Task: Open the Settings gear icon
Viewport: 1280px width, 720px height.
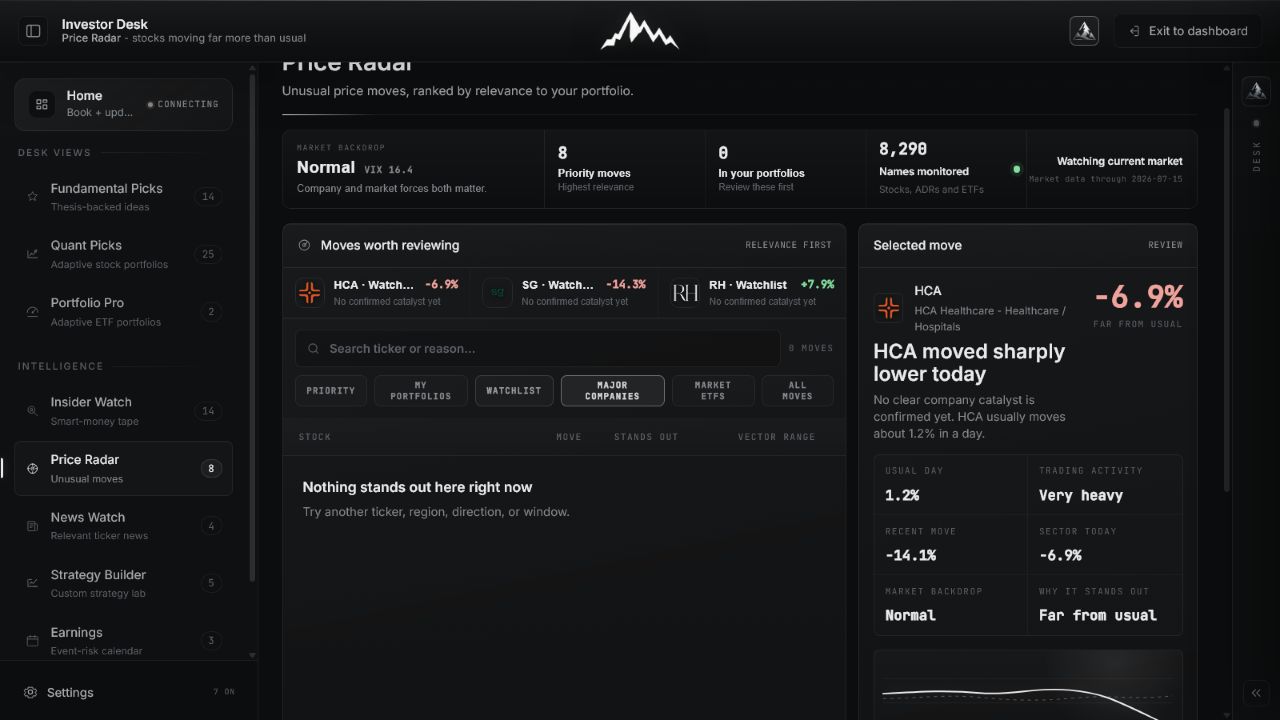Action: click(x=30, y=692)
